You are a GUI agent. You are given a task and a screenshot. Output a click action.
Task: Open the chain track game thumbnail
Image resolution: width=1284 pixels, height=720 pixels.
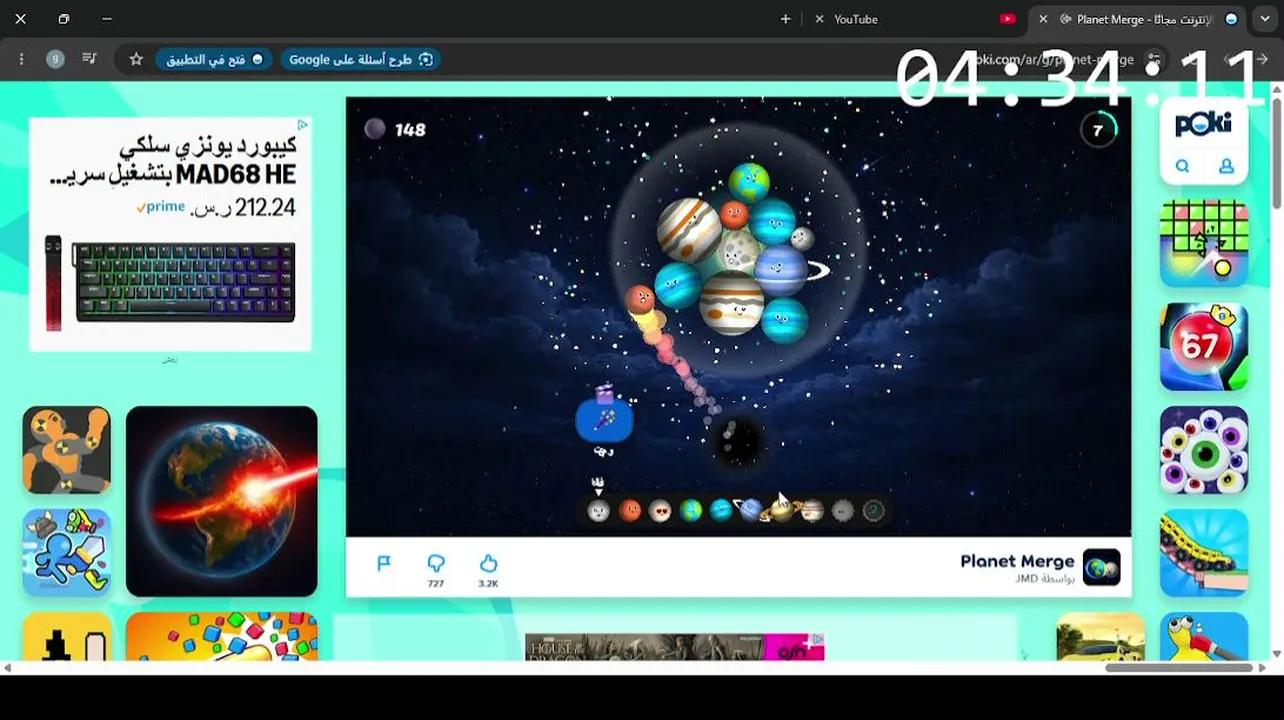click(1204, 553)
